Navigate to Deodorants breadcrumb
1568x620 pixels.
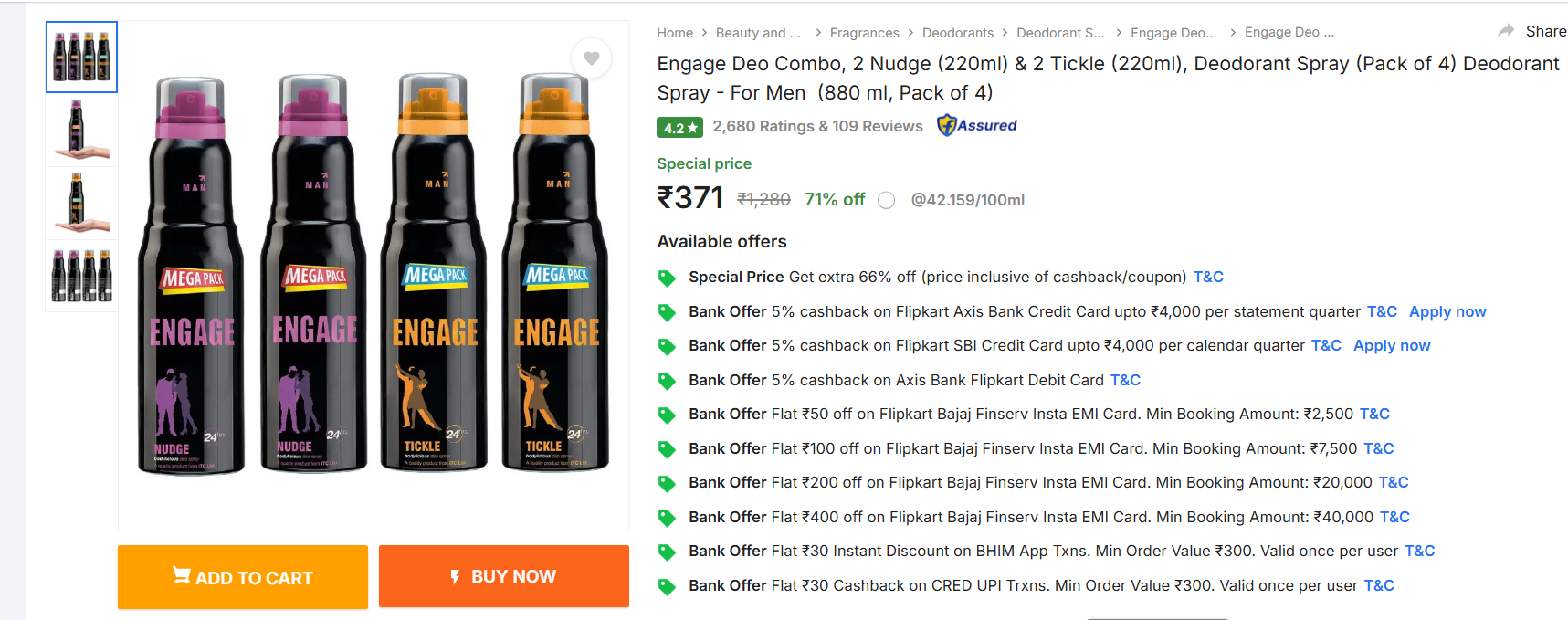[957, 33]
